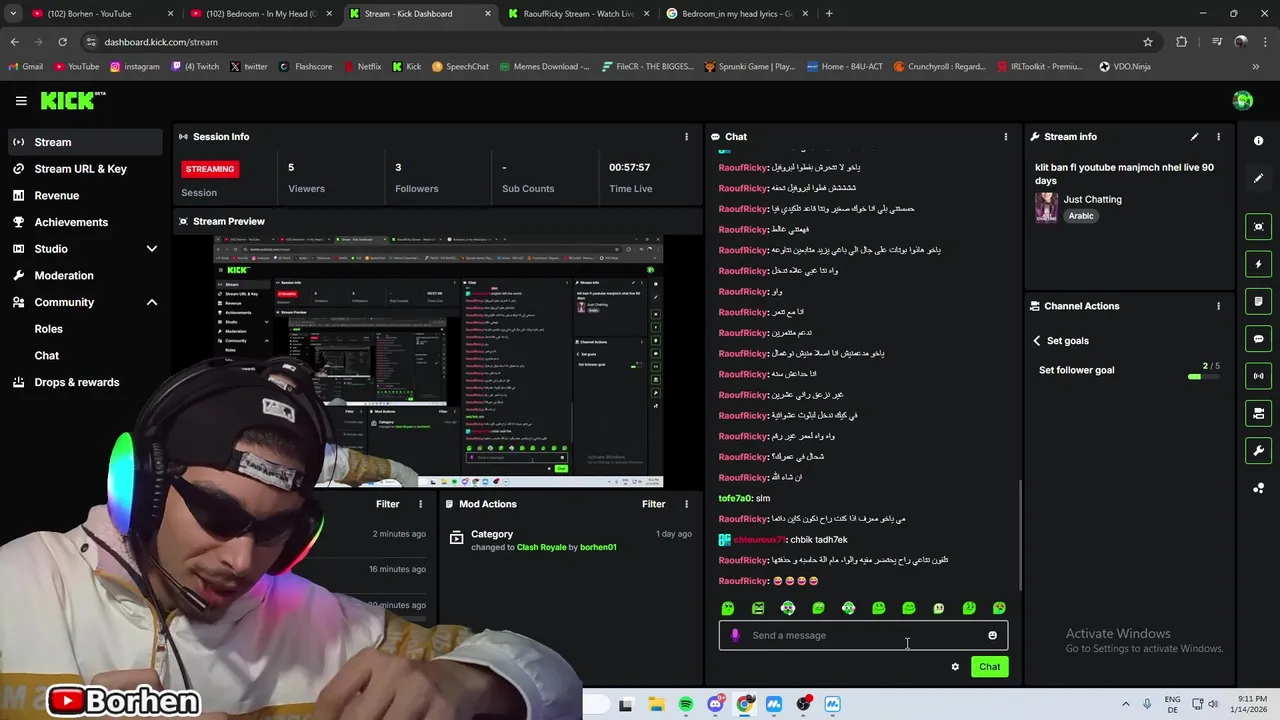Toggle the document widget in right rail
The width and height of the screenshot is (1280, 720).
1258,301
